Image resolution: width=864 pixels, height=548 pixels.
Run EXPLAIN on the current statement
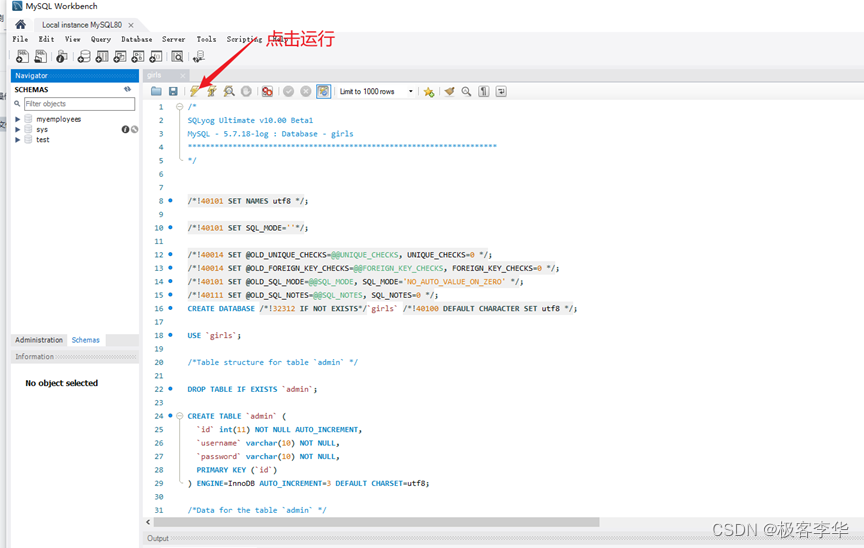coord(229,91)
